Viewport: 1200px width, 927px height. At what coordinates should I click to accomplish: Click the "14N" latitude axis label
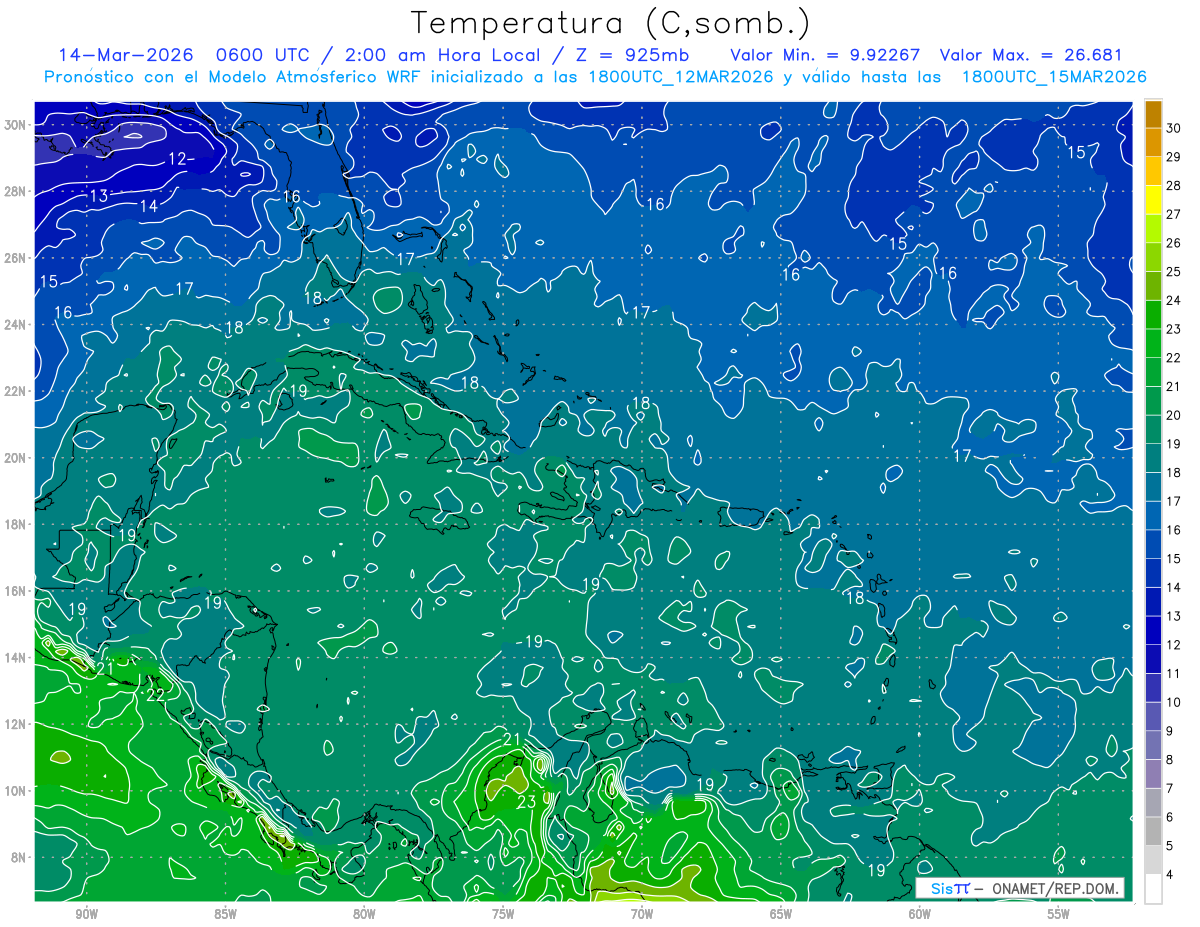click(17, 658)
